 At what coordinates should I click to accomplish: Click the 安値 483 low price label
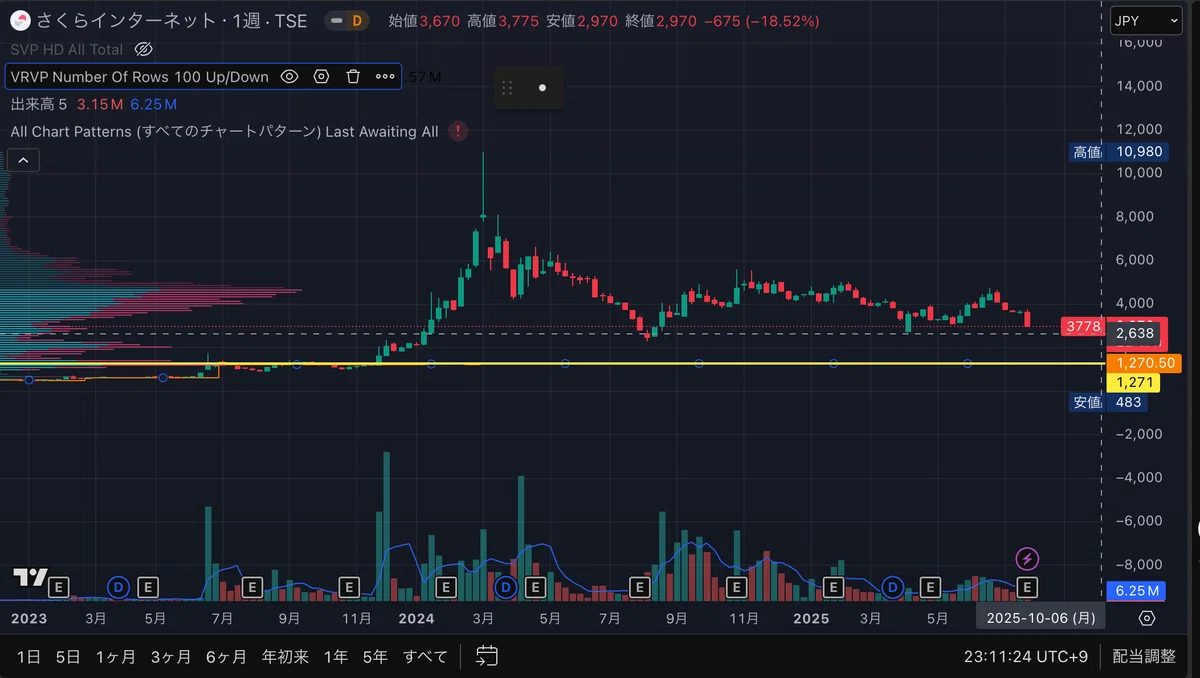coord(1108,402)
